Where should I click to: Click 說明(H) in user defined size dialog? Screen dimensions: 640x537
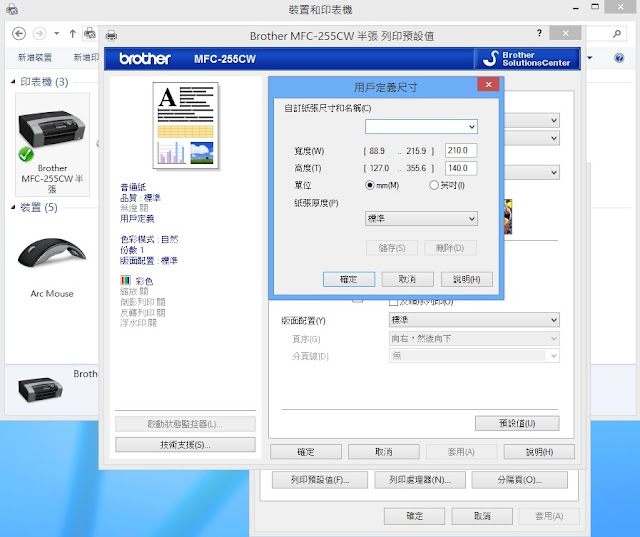click(467, 279)
